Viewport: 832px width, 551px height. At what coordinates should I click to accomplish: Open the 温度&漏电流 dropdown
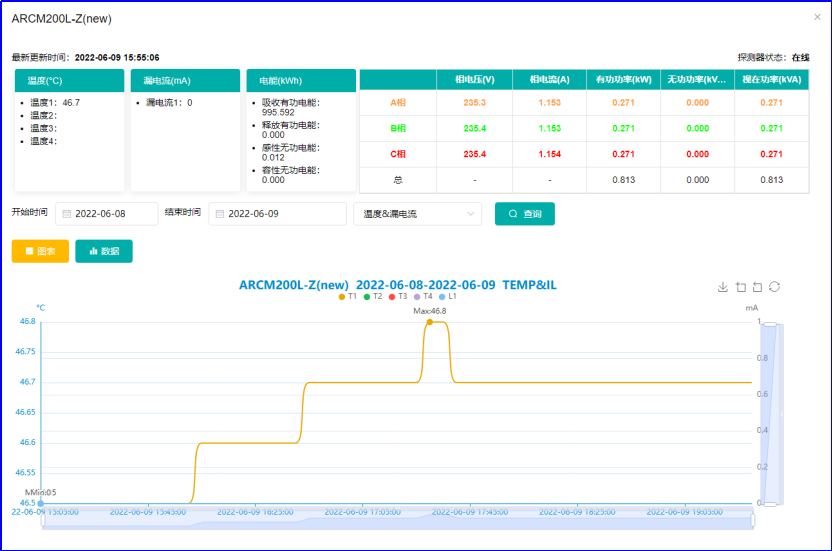pyautogui.click(x=417, y=214)
